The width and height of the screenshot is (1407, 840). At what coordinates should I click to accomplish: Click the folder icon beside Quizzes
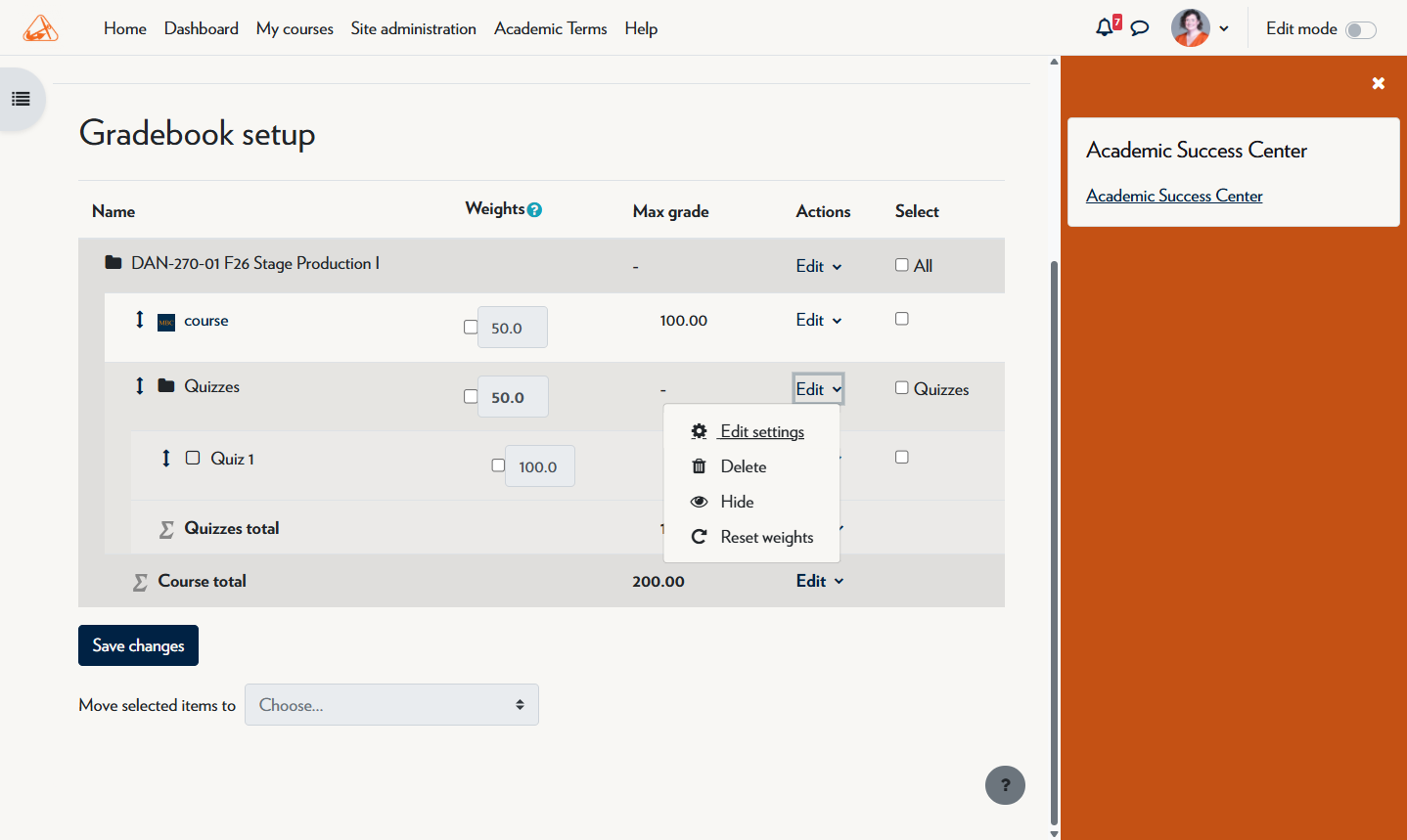166,386
